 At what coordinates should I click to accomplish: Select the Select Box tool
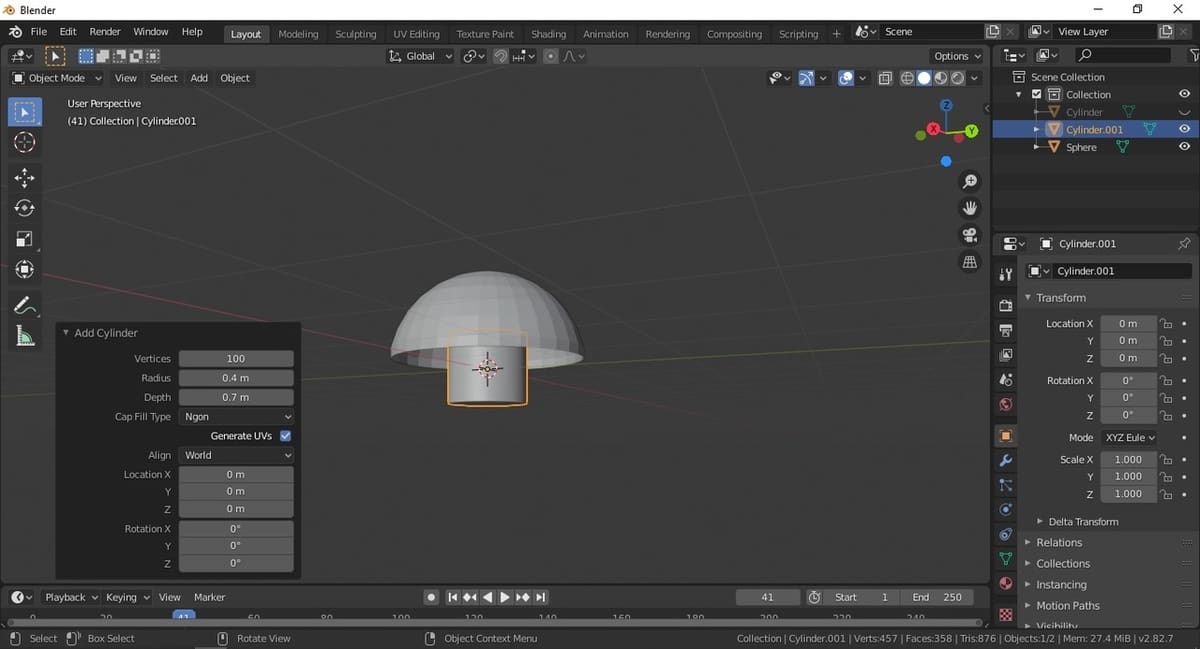[x=25, y=112]
